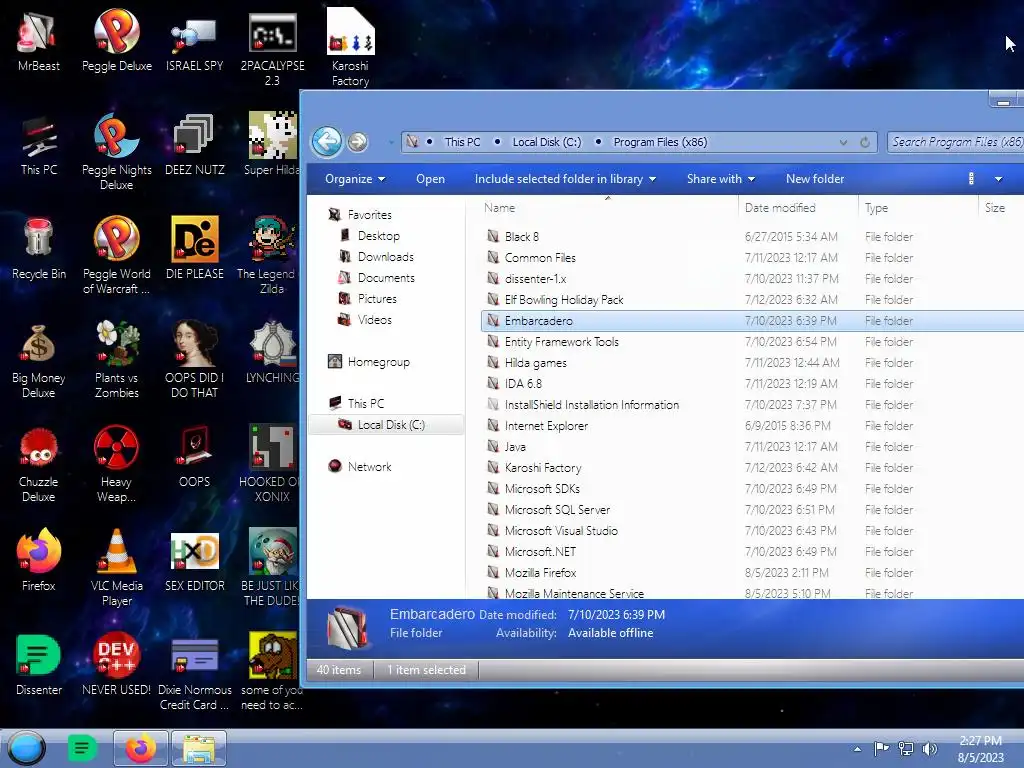Open Desktop in the navigation pane
The height and width of the screenshot is (768, 1024).
[379, 236]
